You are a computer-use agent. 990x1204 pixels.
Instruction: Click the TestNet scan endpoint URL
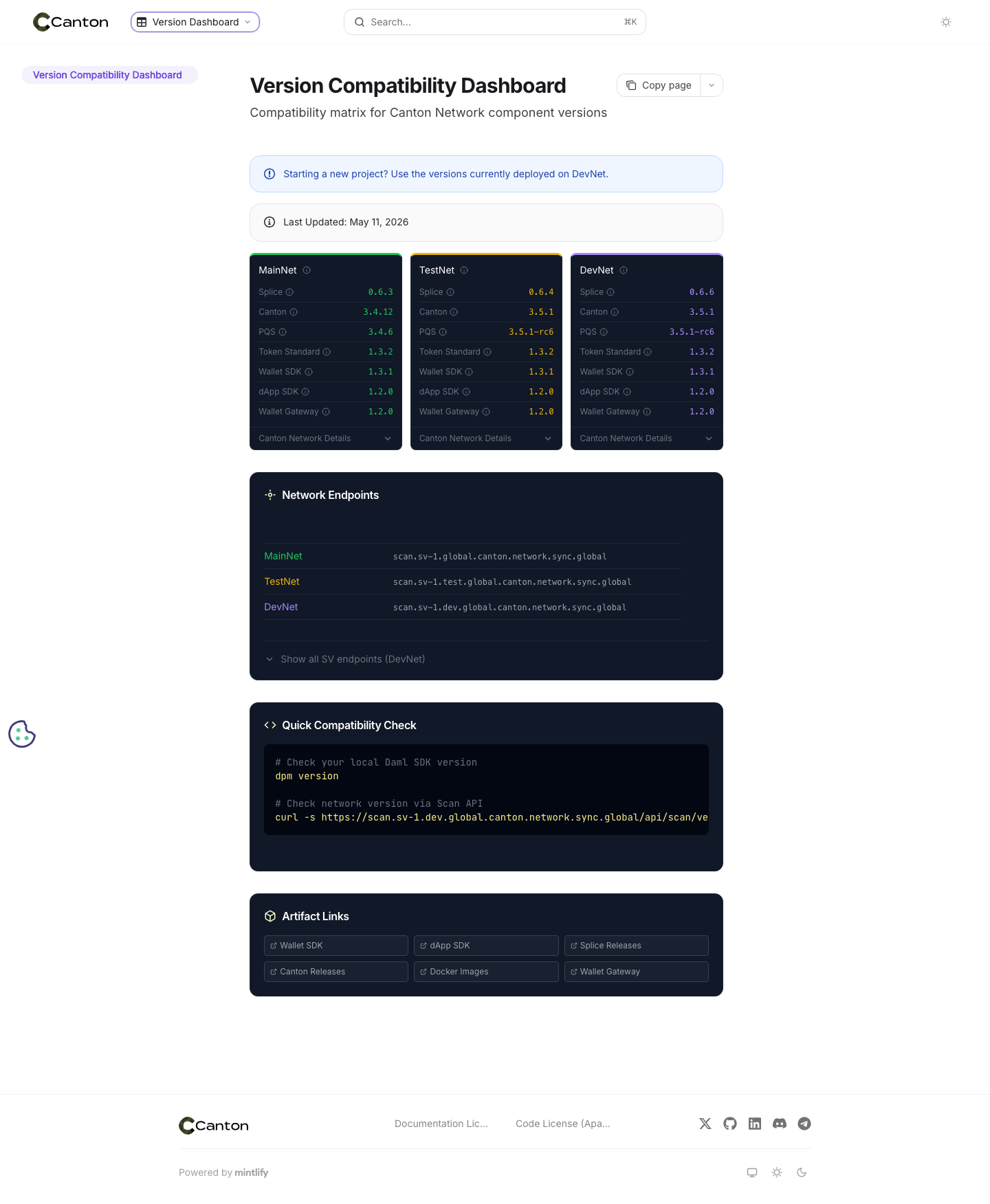(512, 582)
